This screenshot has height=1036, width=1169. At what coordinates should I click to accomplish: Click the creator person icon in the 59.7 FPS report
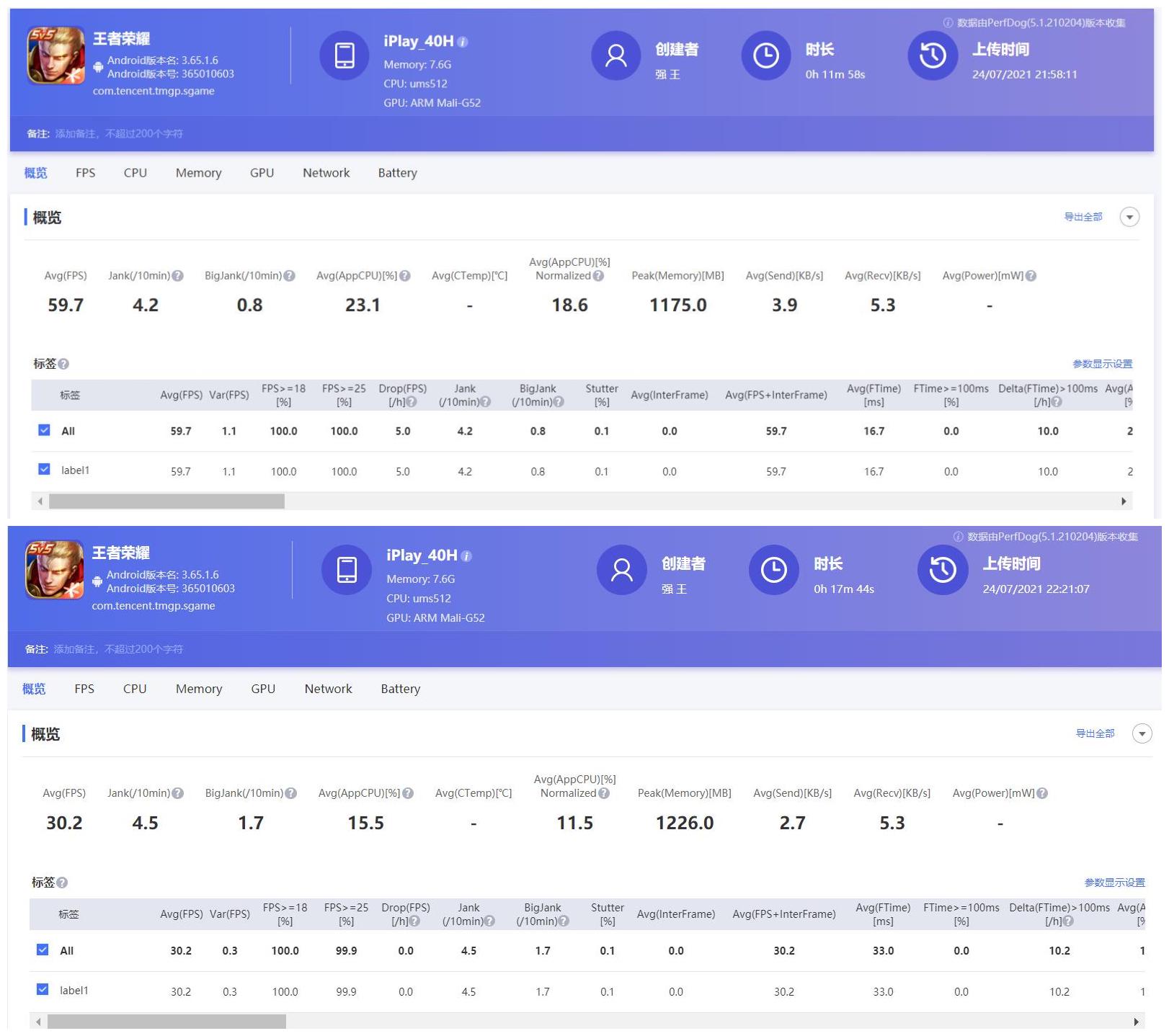tap(615, 55)
